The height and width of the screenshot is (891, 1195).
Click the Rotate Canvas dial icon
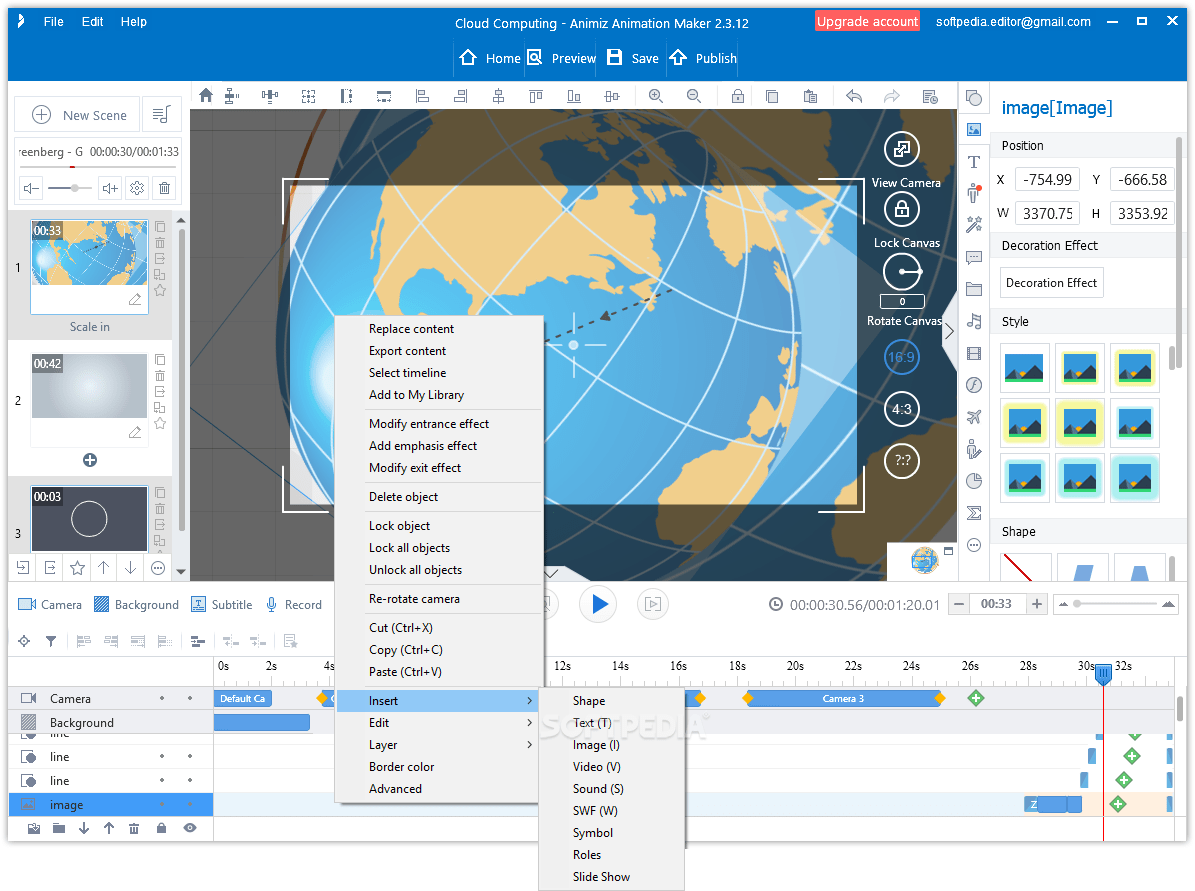point(902,272)
